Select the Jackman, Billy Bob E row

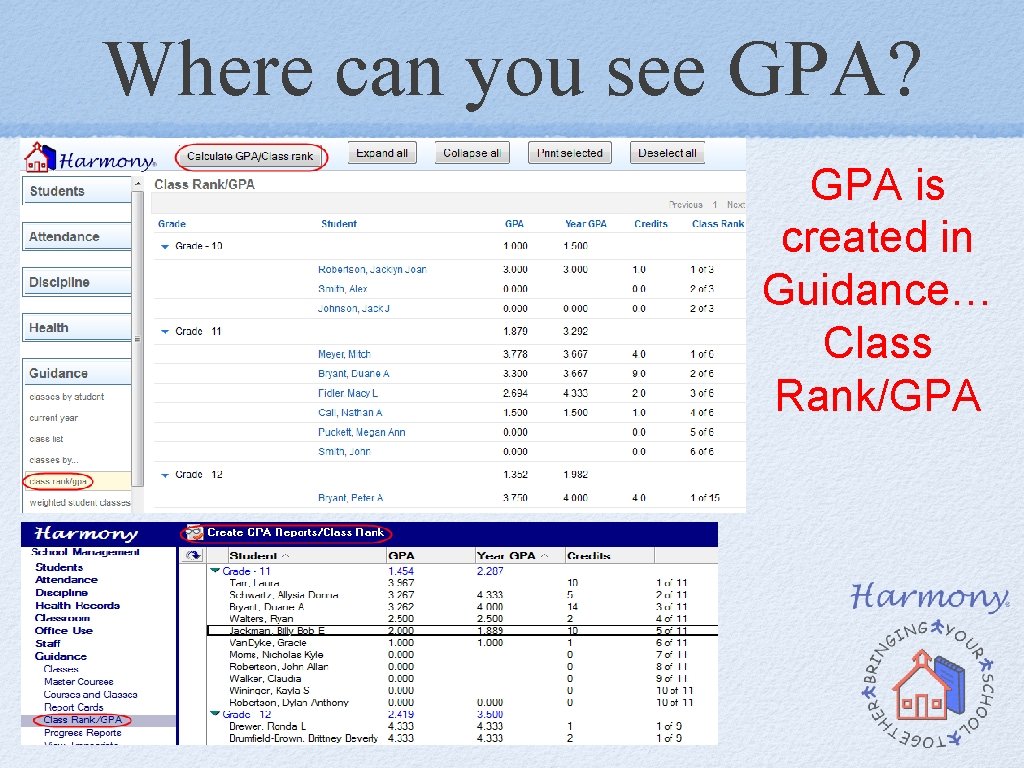(462, 631)
